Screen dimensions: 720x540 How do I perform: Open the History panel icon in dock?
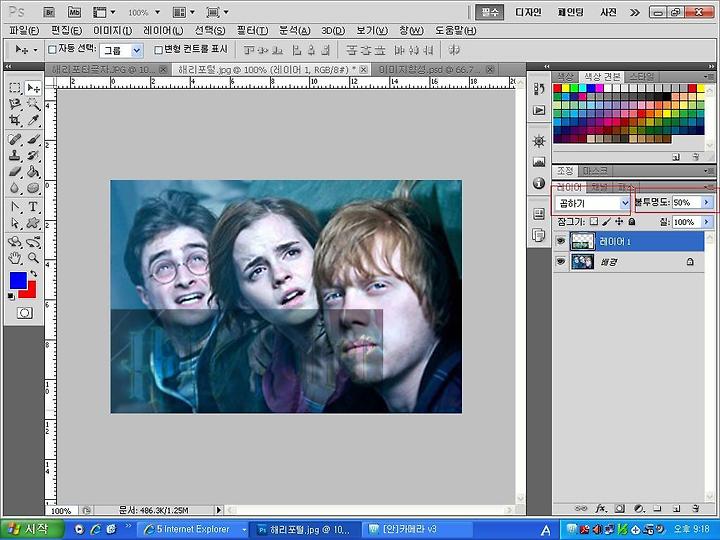(x=539, y=89)
